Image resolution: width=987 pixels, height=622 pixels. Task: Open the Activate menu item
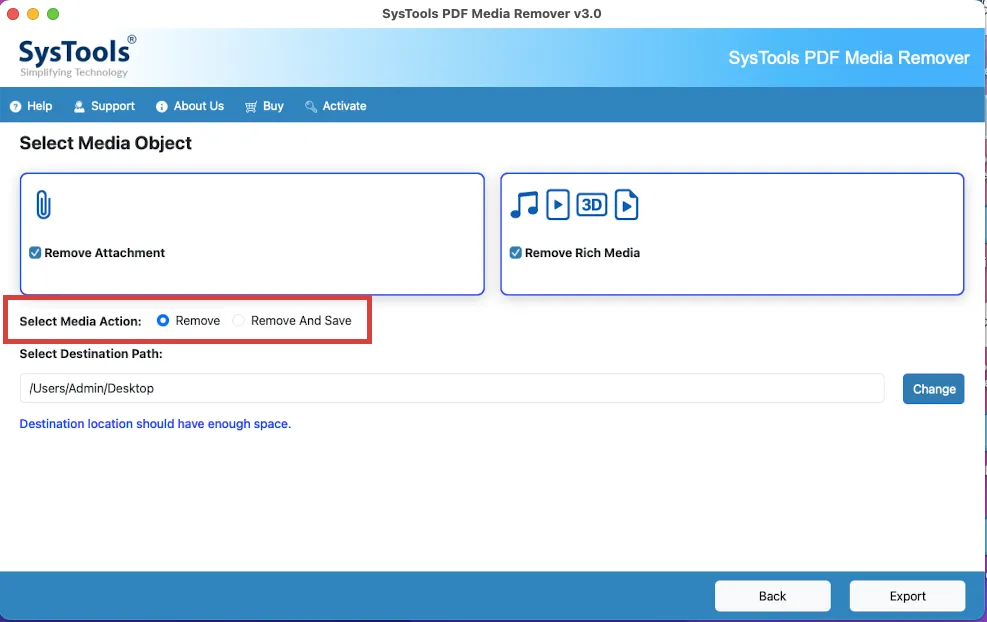pos(336,106)
